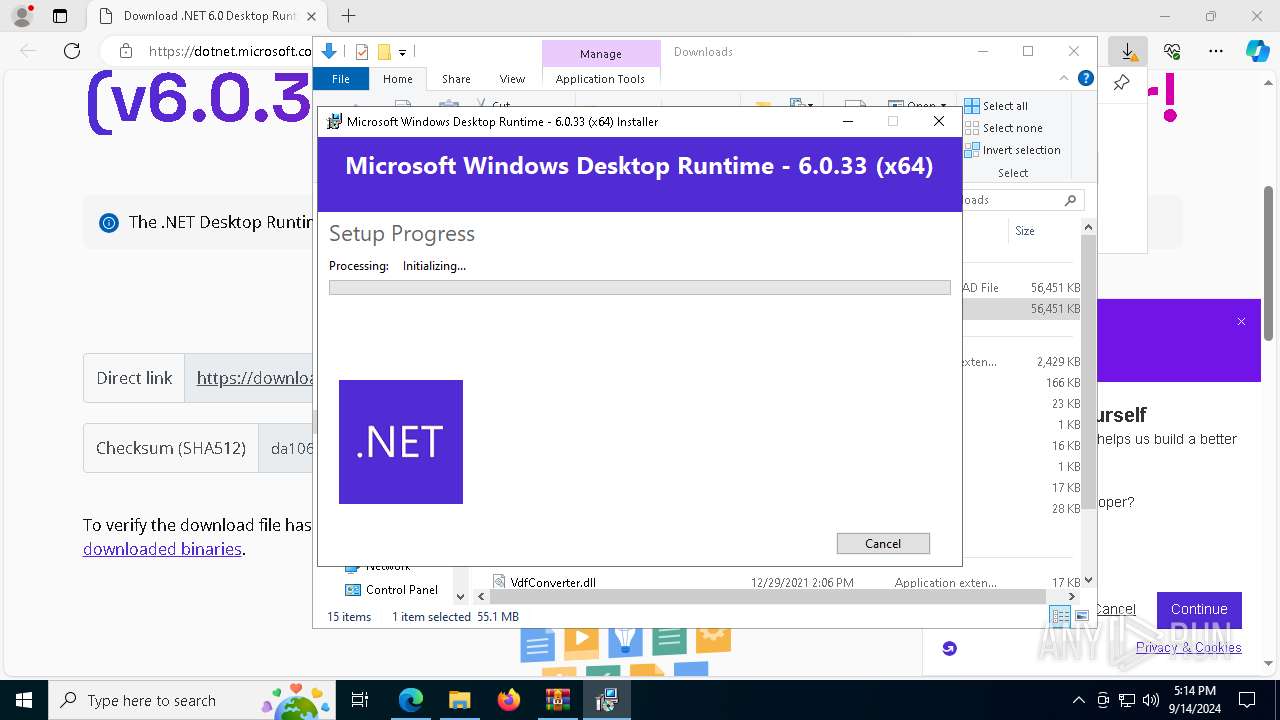1280x720 pixels.
Task: Open WinRAR from taskbar
Action: [x=557, y=700]
